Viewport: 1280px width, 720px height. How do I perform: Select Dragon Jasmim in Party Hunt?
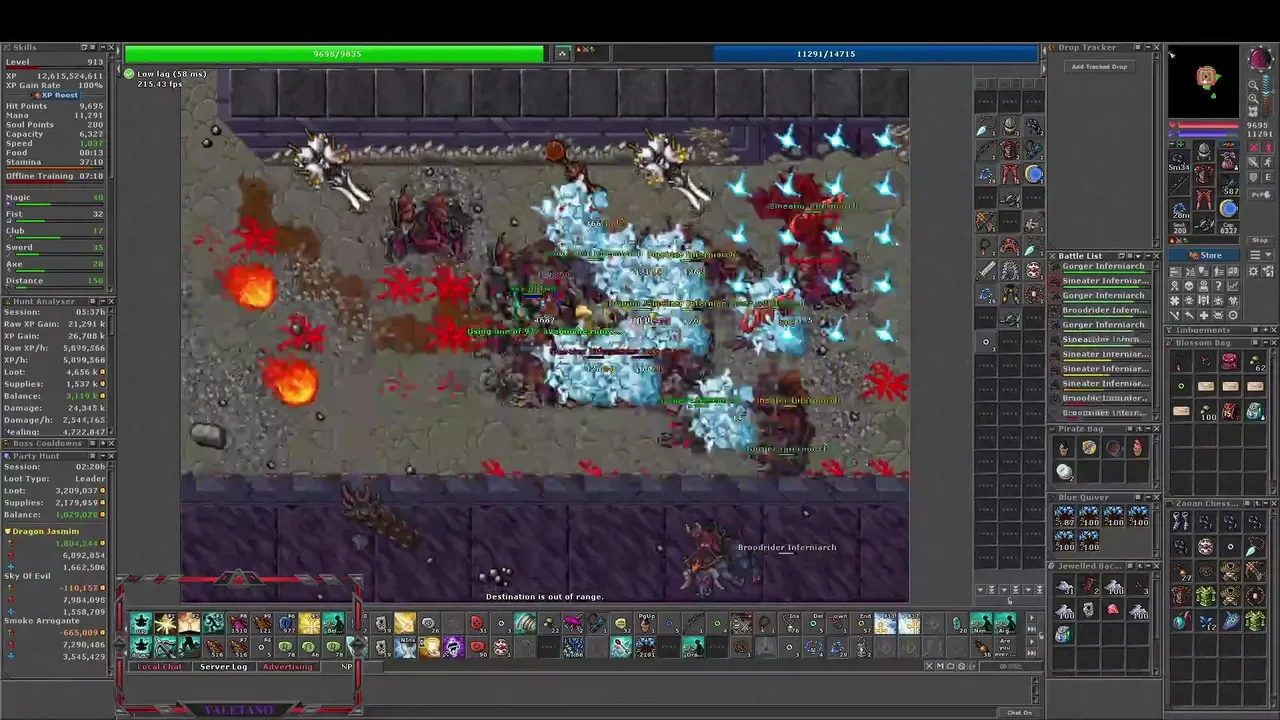(x=47, y=531)
